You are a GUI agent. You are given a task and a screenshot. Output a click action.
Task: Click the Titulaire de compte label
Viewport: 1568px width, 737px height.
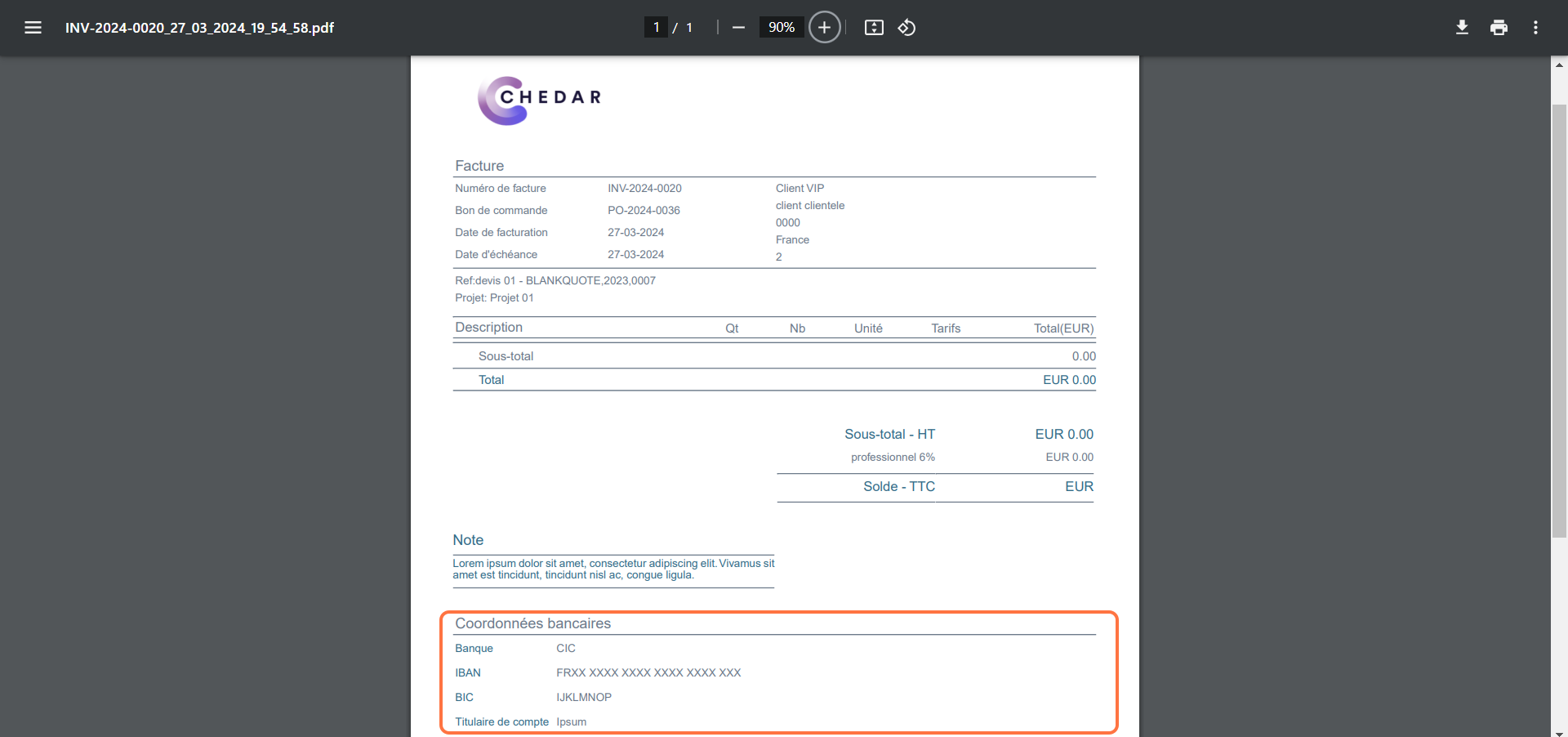click(x=501, y=721)
